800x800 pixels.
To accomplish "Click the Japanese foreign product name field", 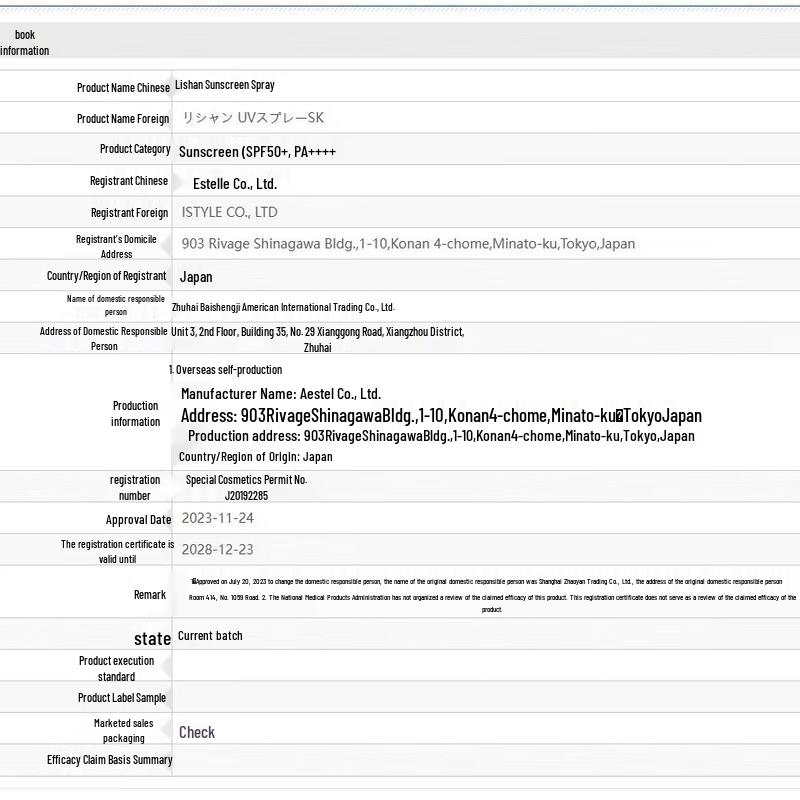I will [x=253, y=118].
